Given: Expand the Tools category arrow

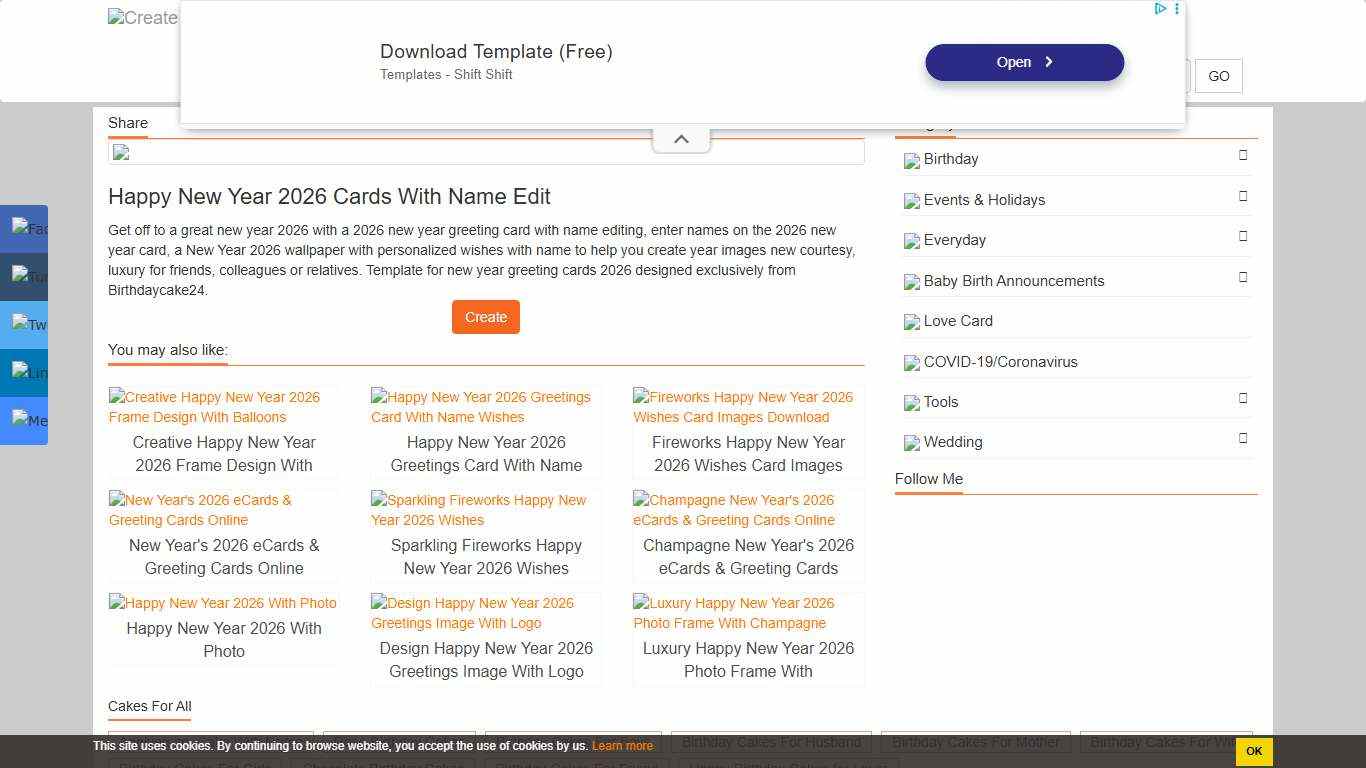Looking at the screenshot, I should 1243,398.
